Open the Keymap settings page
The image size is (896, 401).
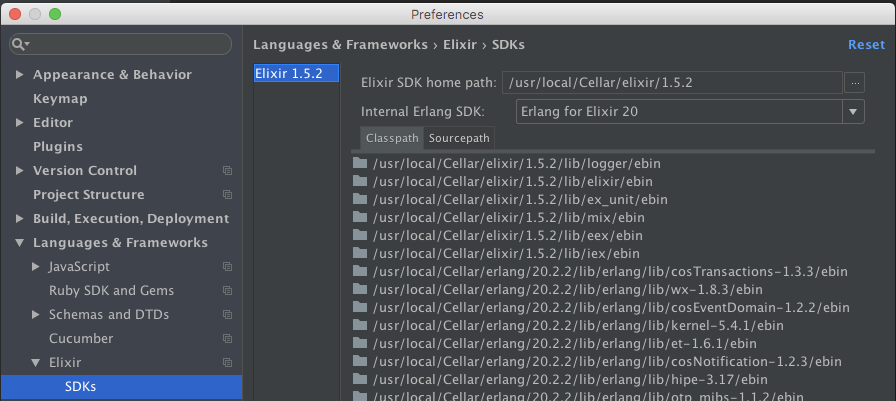point(60,99)
